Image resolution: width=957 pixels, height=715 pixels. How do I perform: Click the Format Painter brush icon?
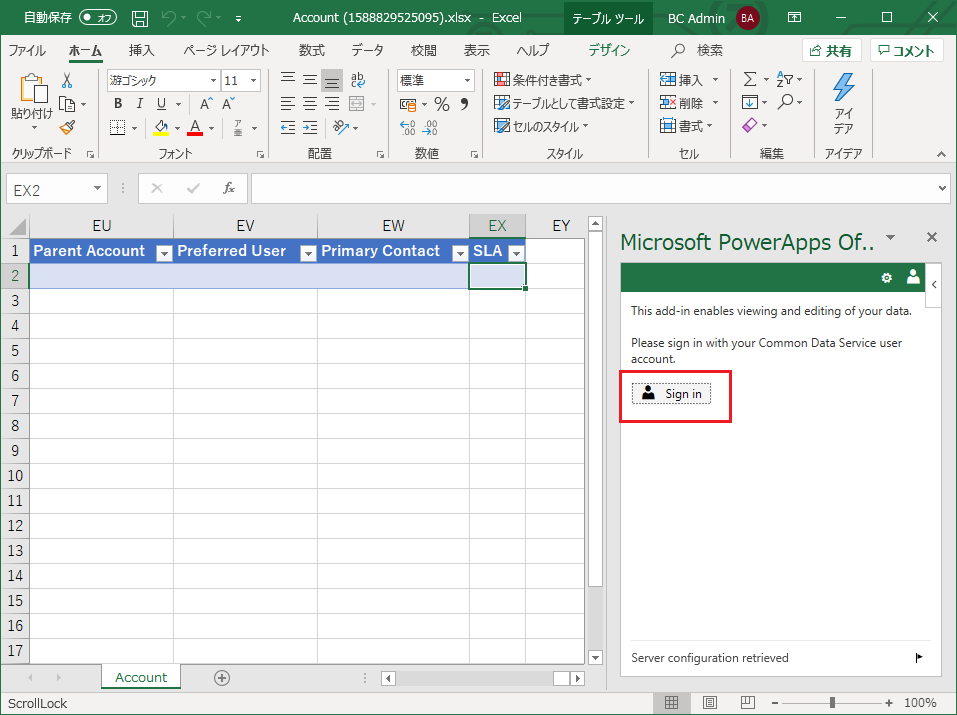(x=67, y=128)
